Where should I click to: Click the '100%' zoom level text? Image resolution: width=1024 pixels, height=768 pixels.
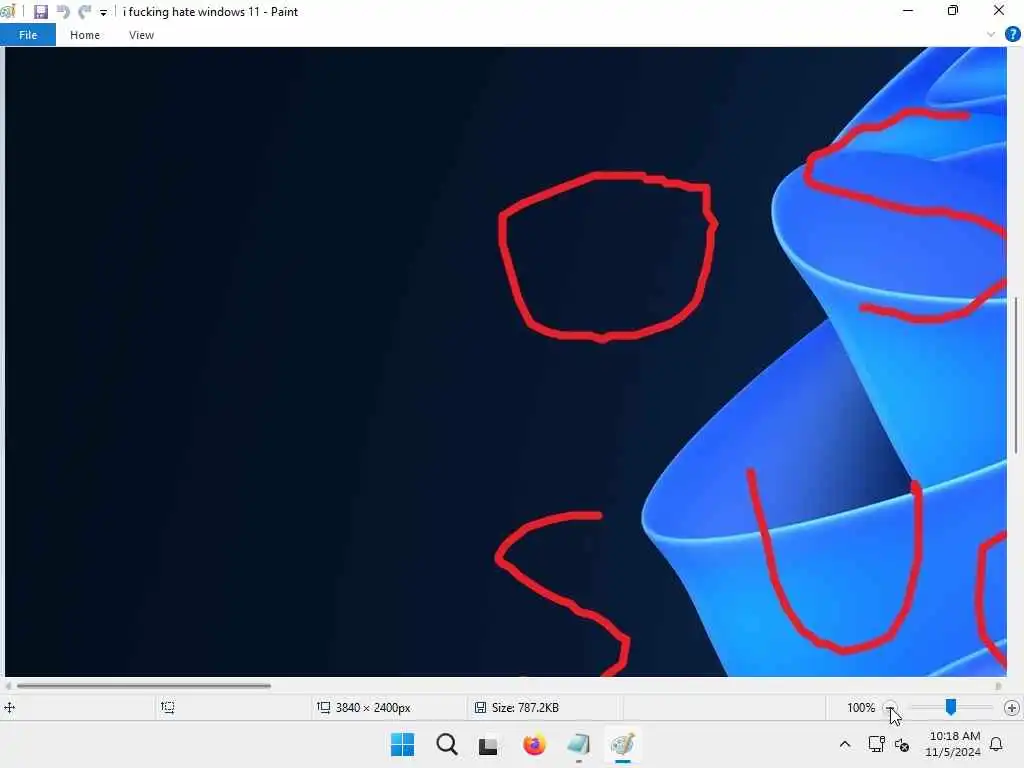click(x=861, y=707)
